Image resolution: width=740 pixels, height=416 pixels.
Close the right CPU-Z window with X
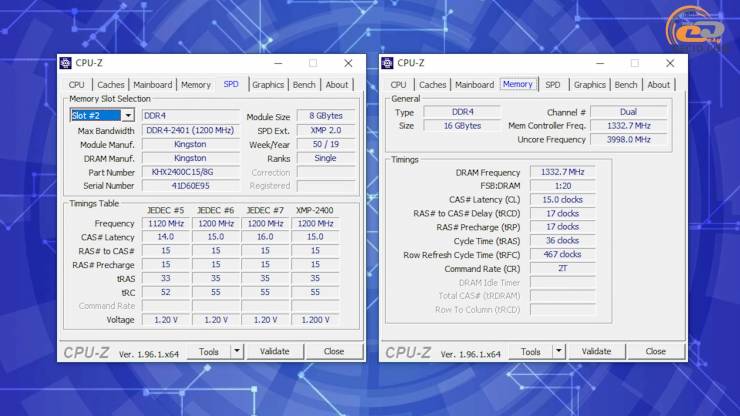670,63
